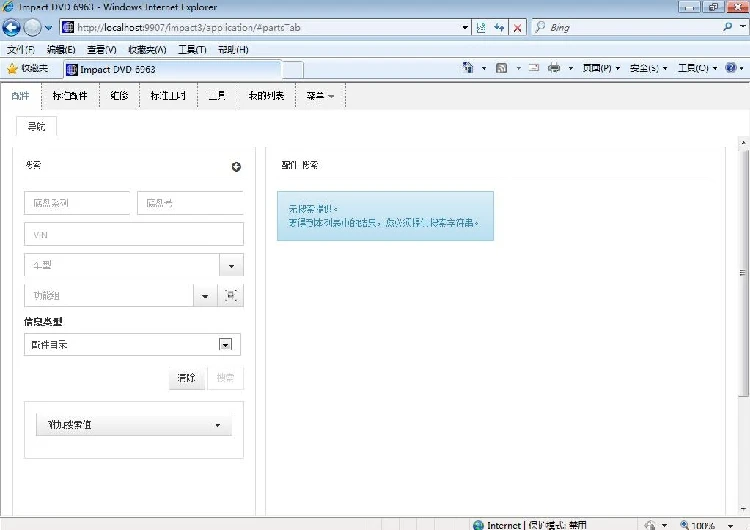This screenshot has height=530, width=750.
Task: Switch to the fourth Impact application tab
Action: 168,96
